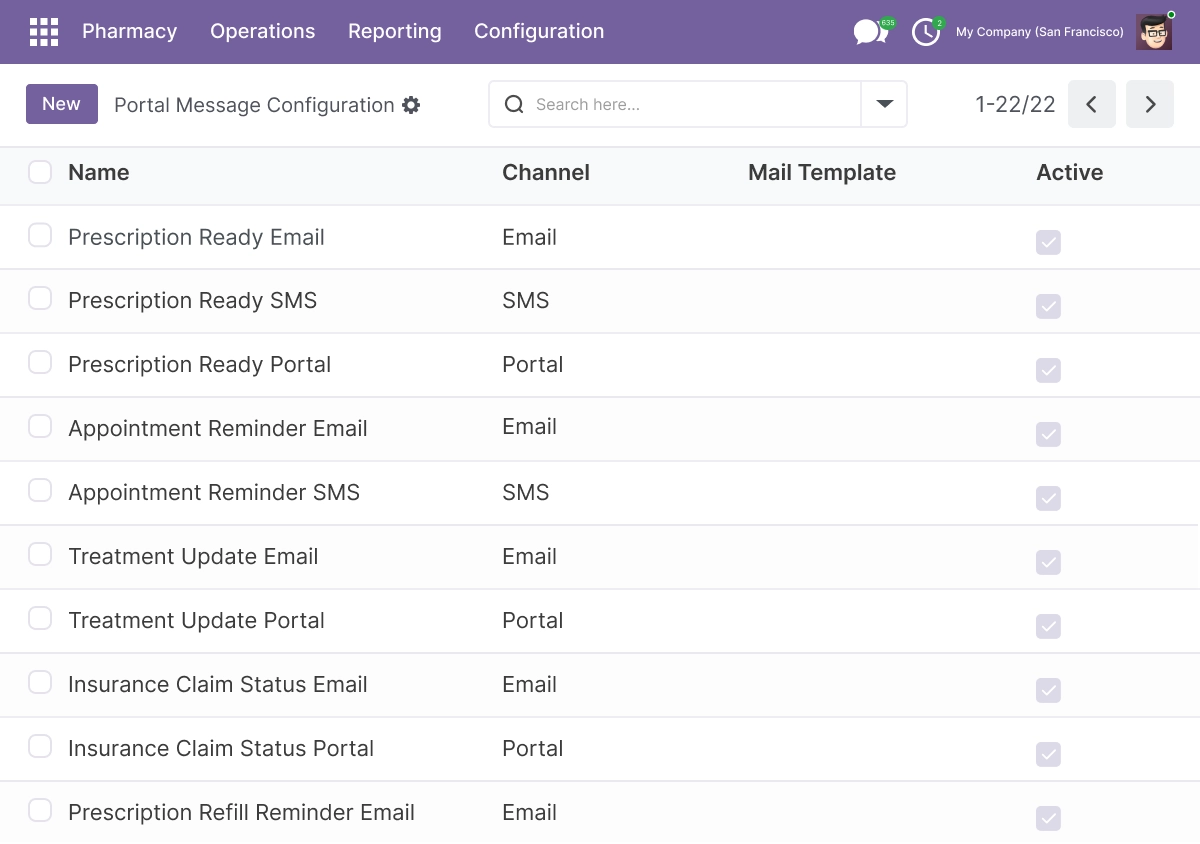The width and height of the screenshot is (1200, 844).
Task: Select Prescription Ready Portal row checkbox
Action: 40,362
